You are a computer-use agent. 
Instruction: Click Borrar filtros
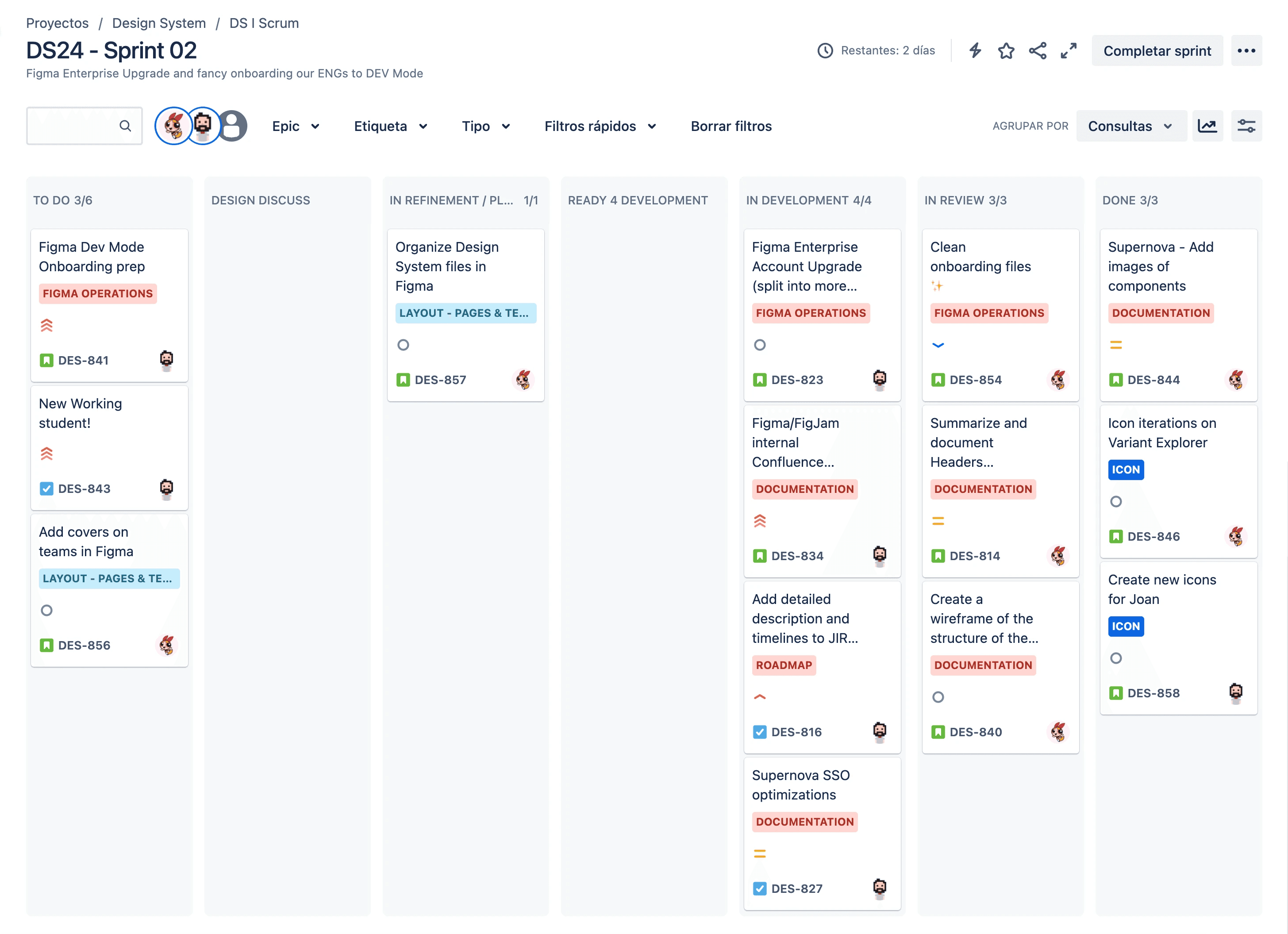(731, 126)
